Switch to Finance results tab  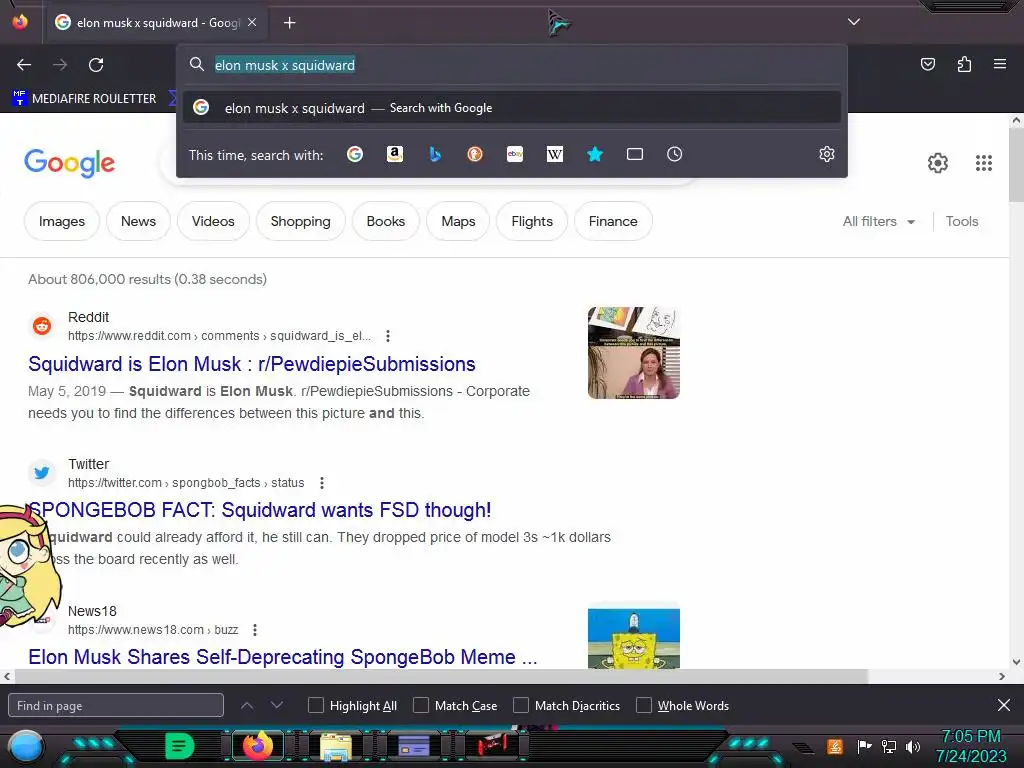click(x=613, y=221)
